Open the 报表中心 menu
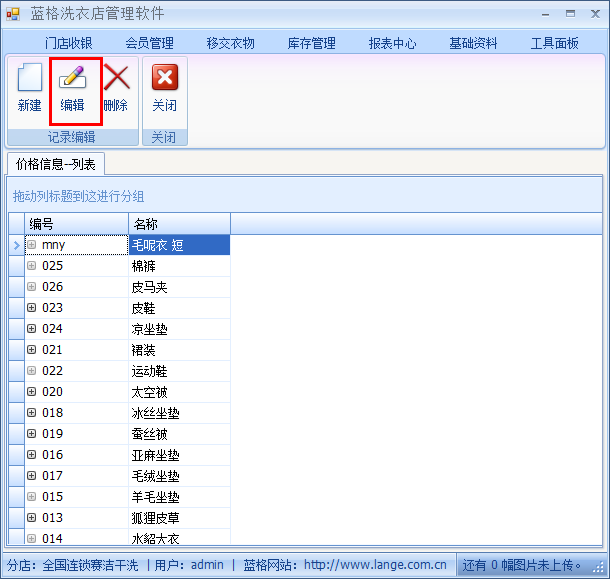Viewport: 610px width, 579px height. click(x=393, y=43)
